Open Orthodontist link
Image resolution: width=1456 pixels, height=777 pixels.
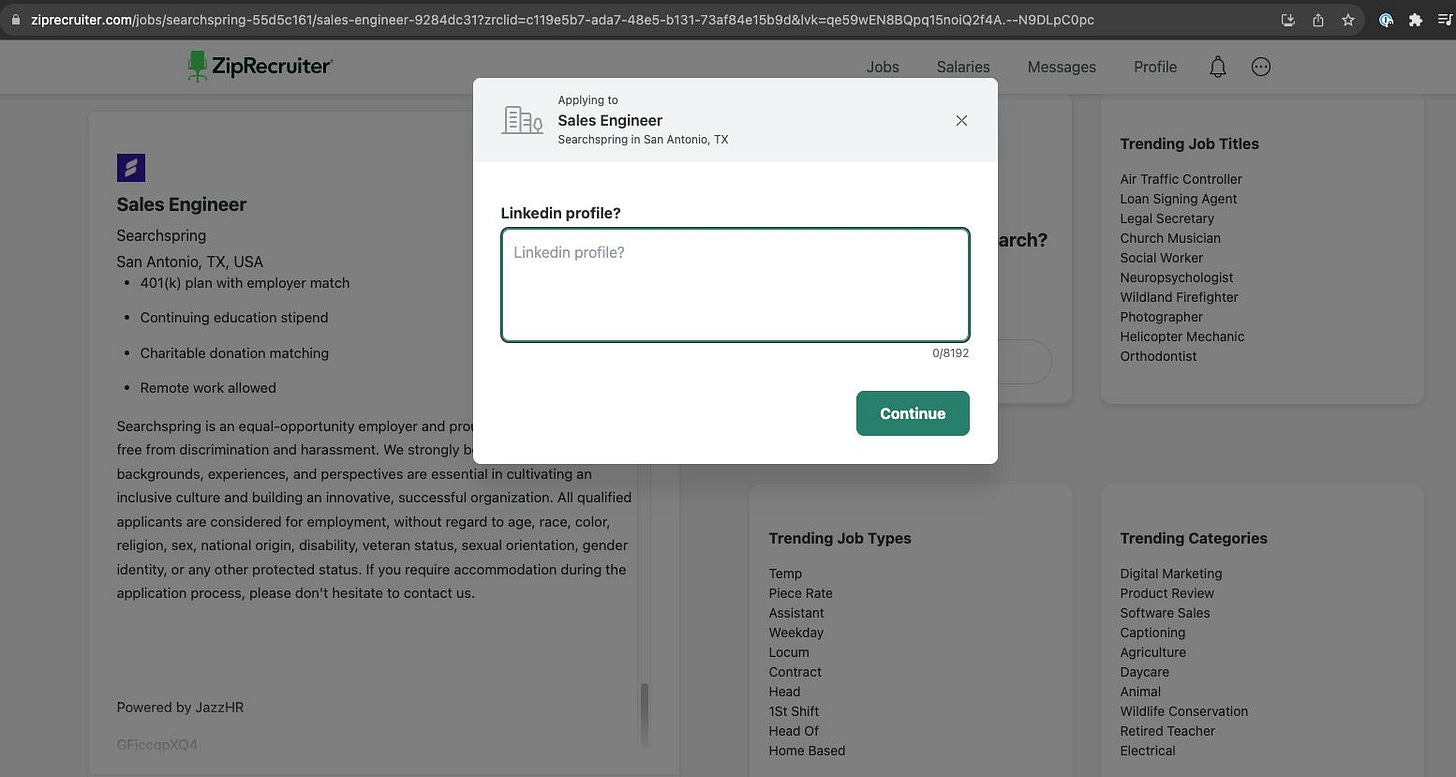pyautogui.click(x=1158, y=356)
